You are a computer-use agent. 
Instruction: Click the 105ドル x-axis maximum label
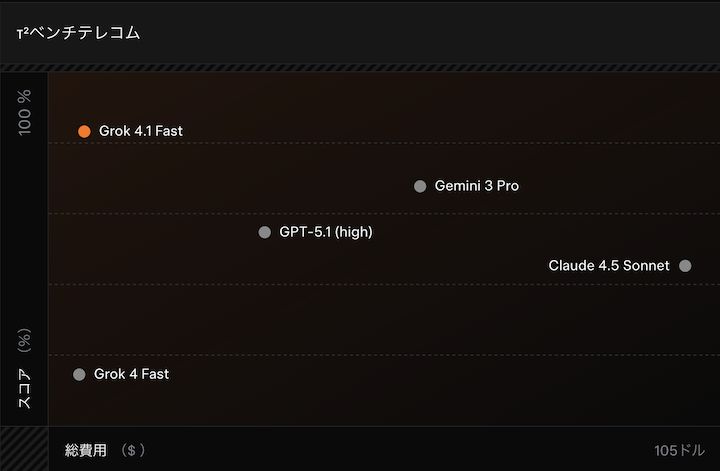tap(679, 450)
